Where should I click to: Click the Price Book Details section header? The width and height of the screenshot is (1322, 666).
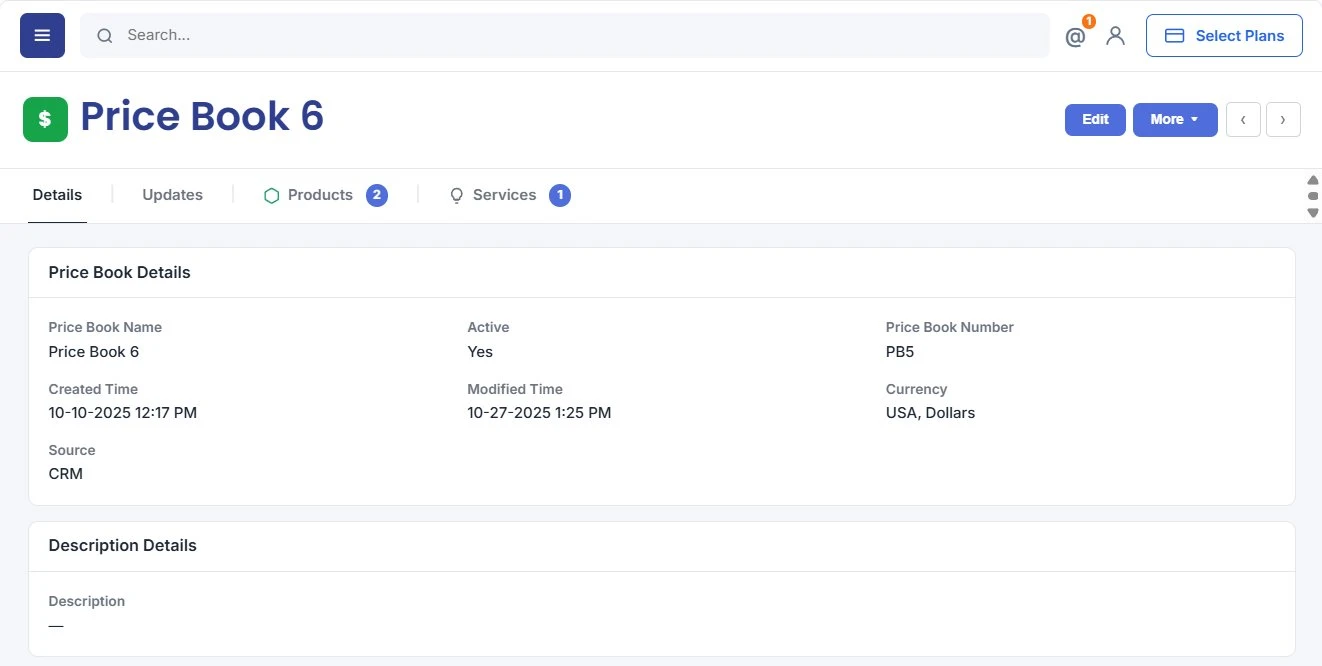tap(119, 272)
